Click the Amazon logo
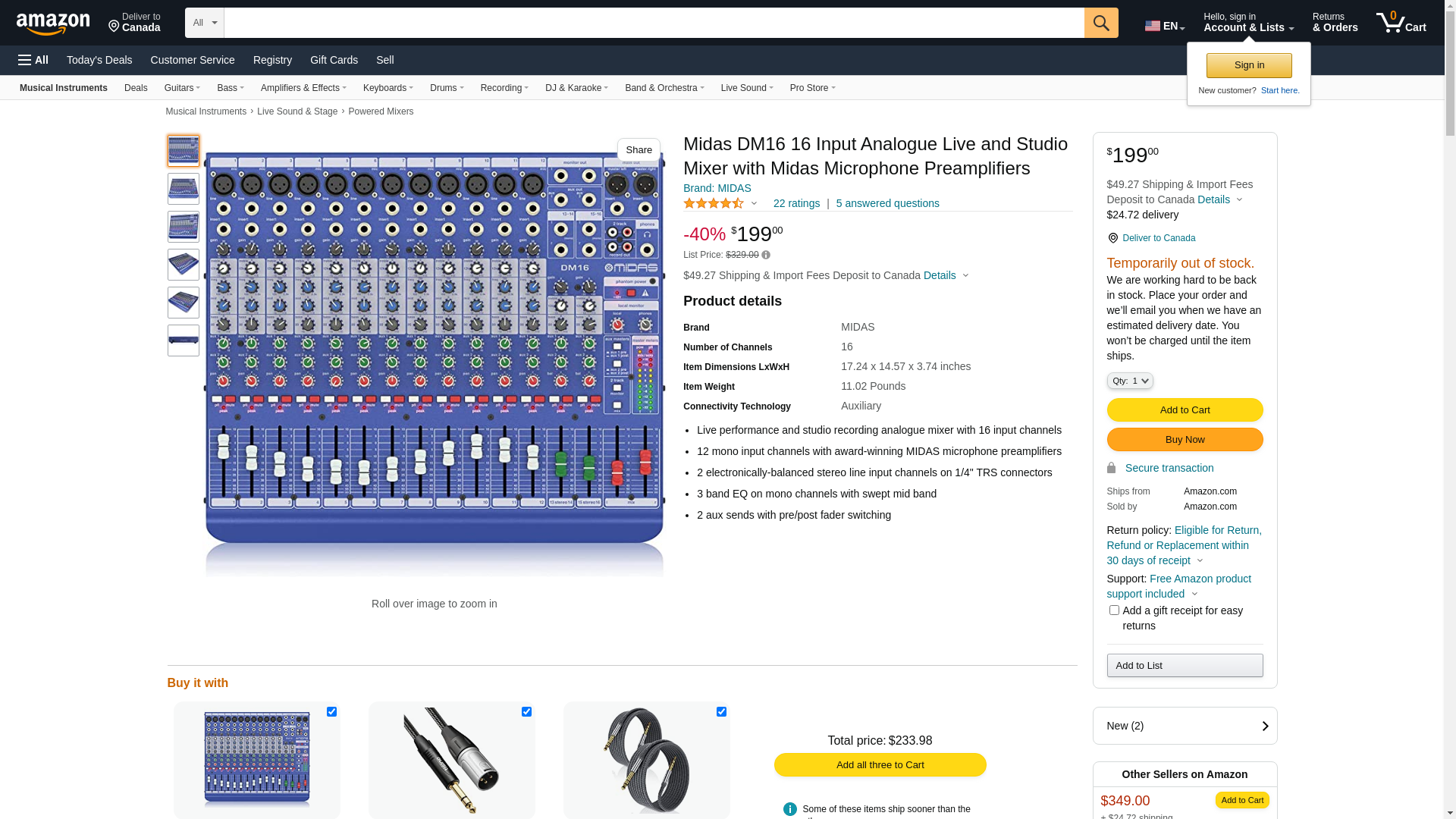 click(53, 24)
